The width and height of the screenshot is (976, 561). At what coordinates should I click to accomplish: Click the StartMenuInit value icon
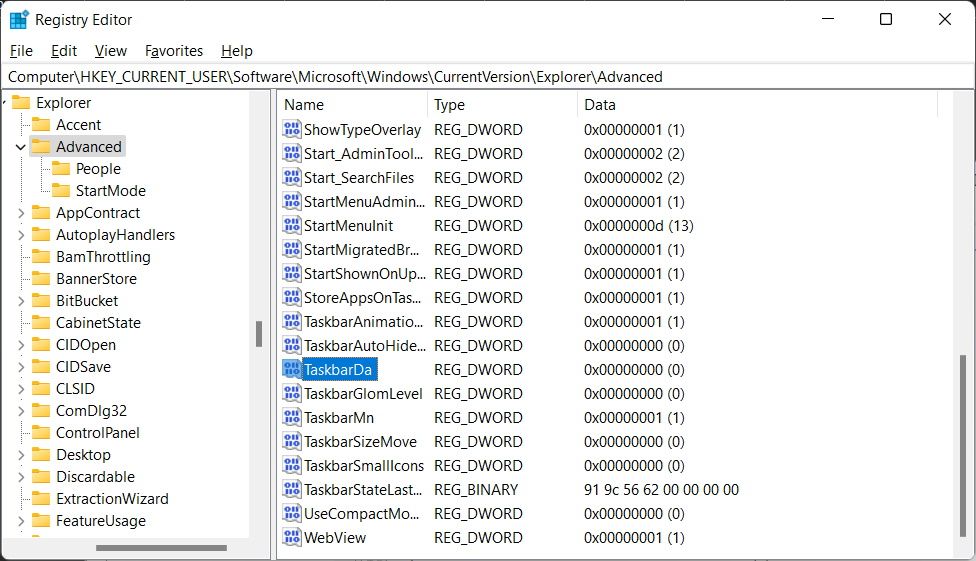click(x=292, y=226)
